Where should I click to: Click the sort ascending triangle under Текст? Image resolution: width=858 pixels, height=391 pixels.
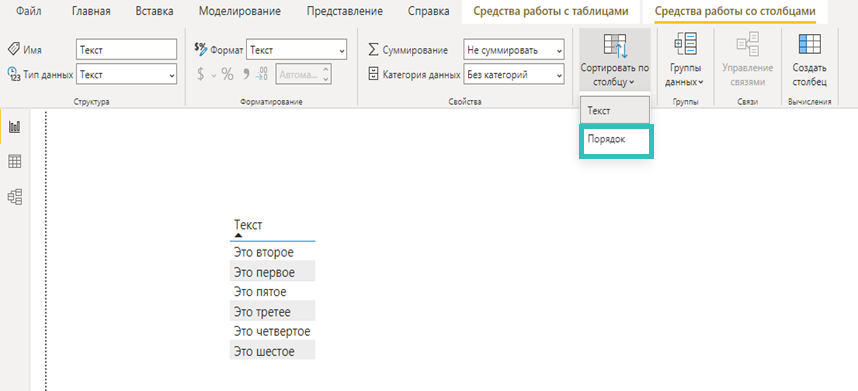coord(239,235)
